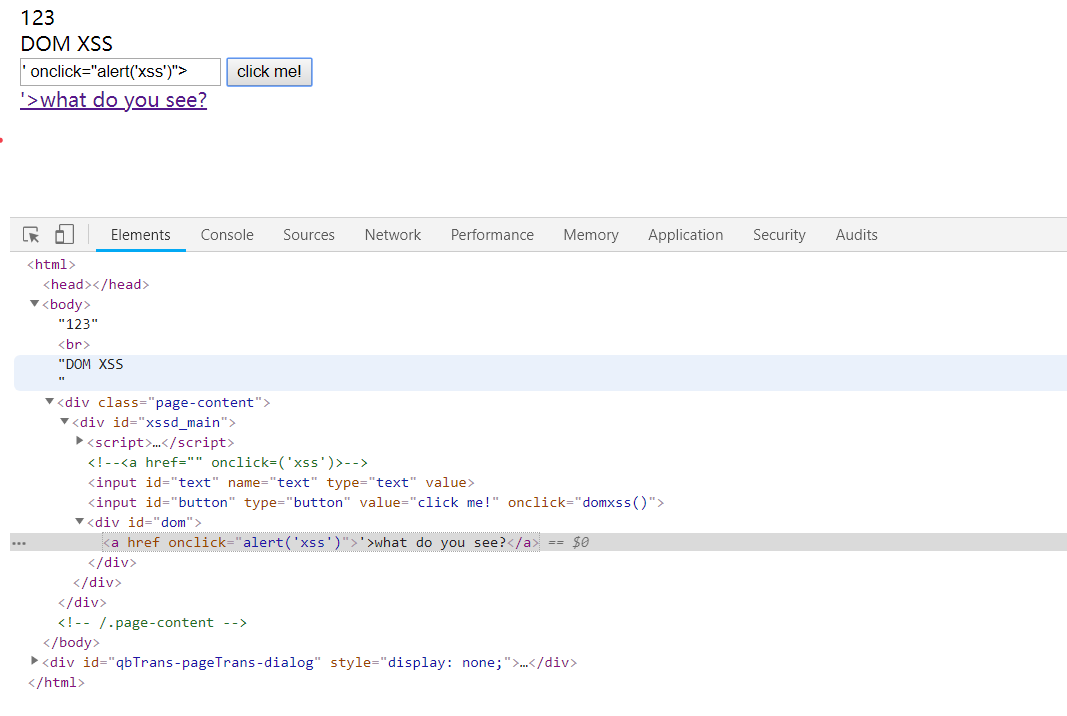1067x716 pixels.
Task: Activate the inspect element picker icon
Action: (x=31, y=235)
